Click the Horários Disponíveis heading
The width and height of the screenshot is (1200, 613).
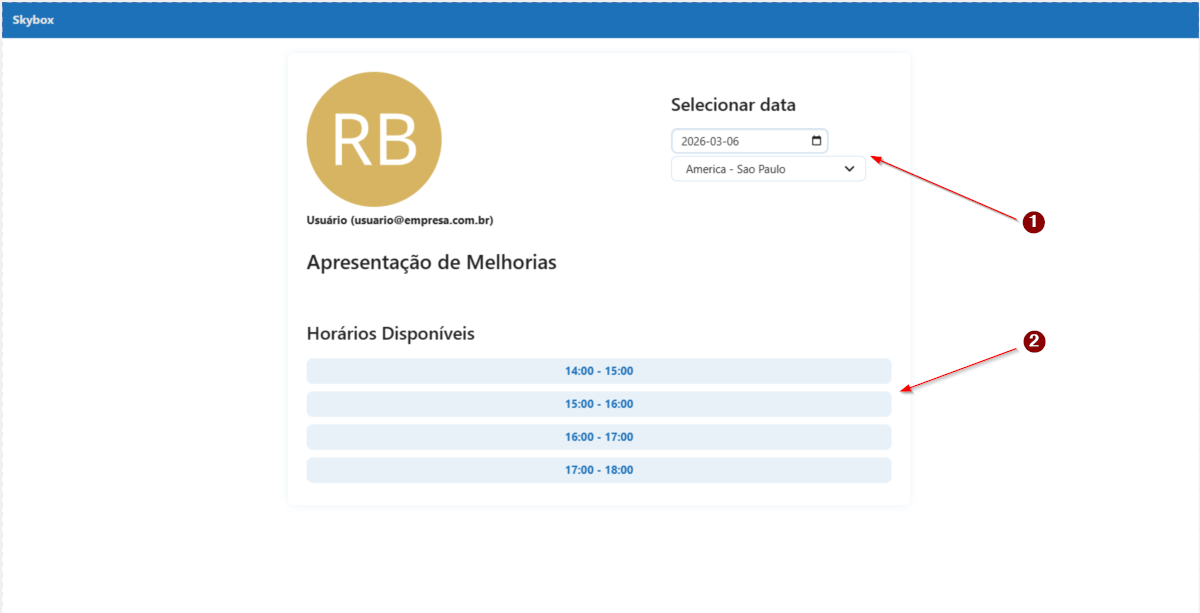coord(390,333)
